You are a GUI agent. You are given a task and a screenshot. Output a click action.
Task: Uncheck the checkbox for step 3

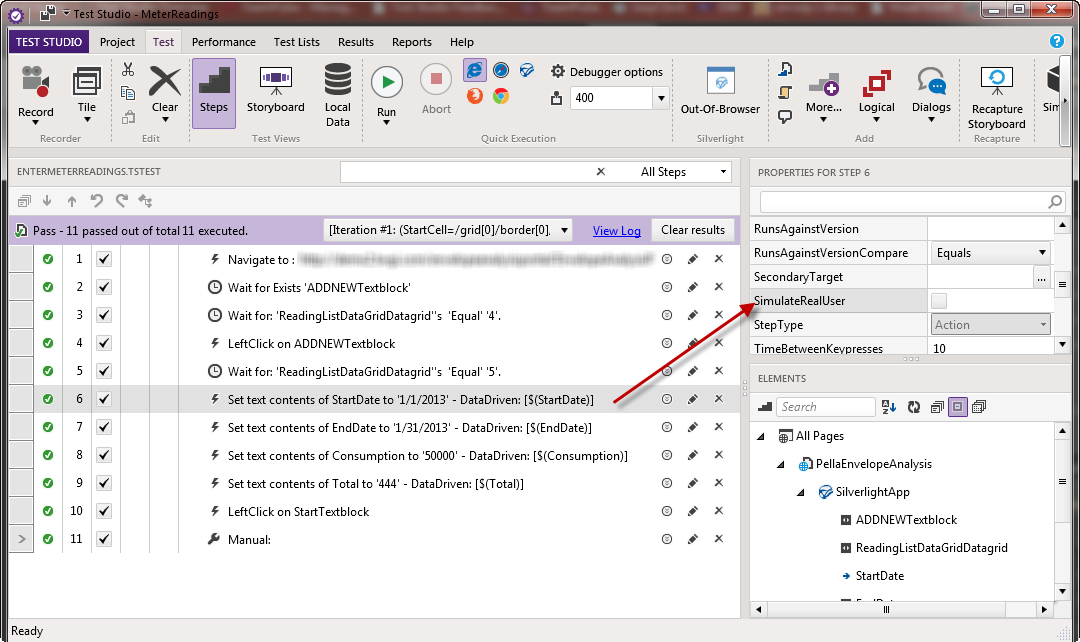tap(104, 315)
